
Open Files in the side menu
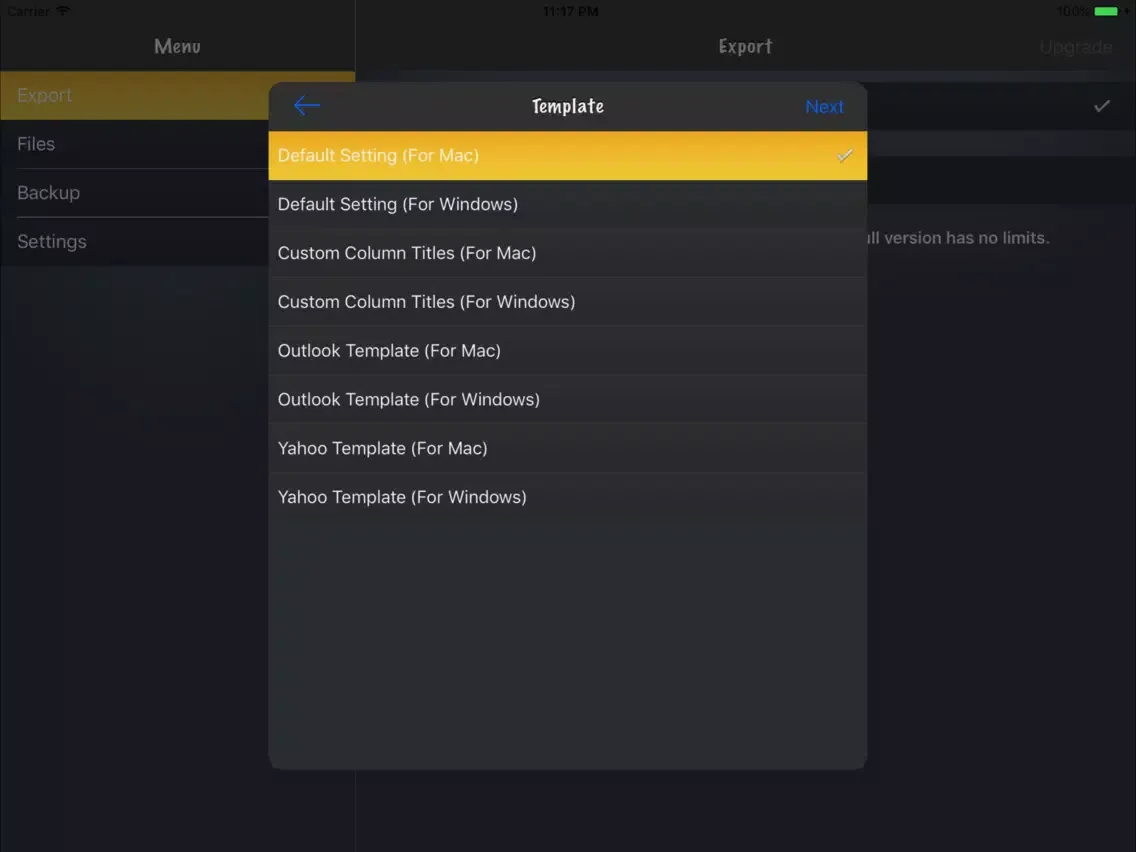tap(135, 144)
